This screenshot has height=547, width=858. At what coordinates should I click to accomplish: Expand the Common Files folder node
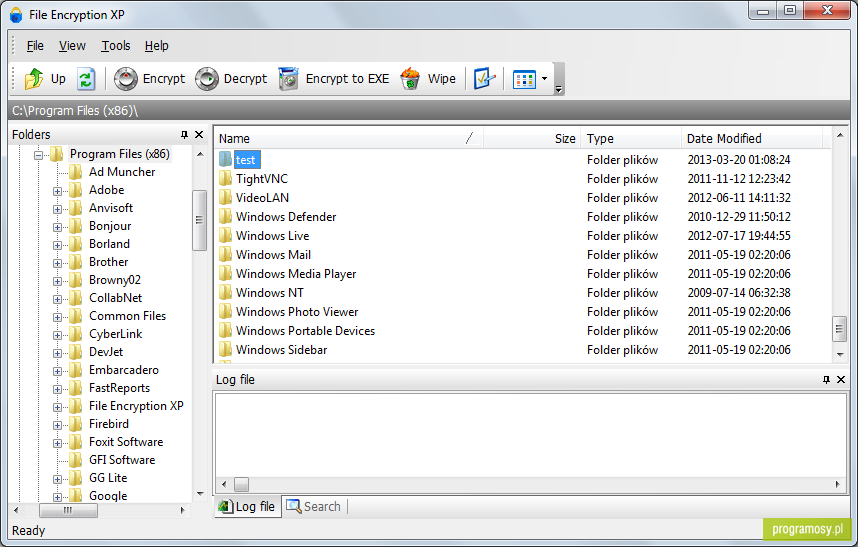57,318
